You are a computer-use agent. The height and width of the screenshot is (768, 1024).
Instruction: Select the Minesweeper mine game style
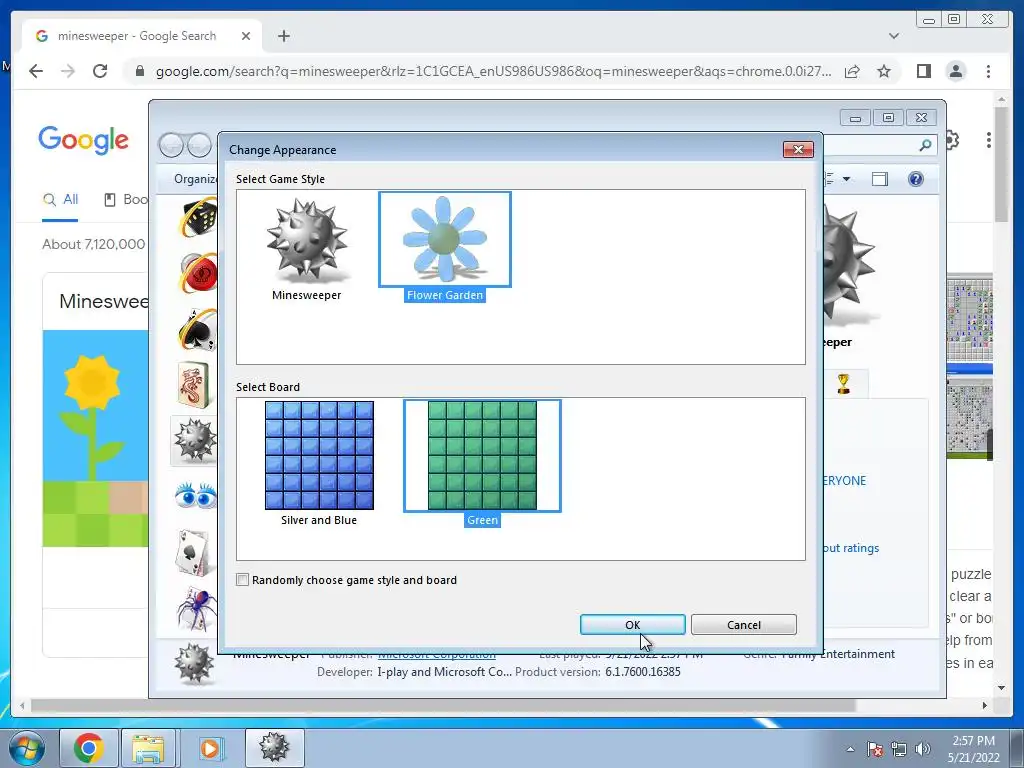306,250
